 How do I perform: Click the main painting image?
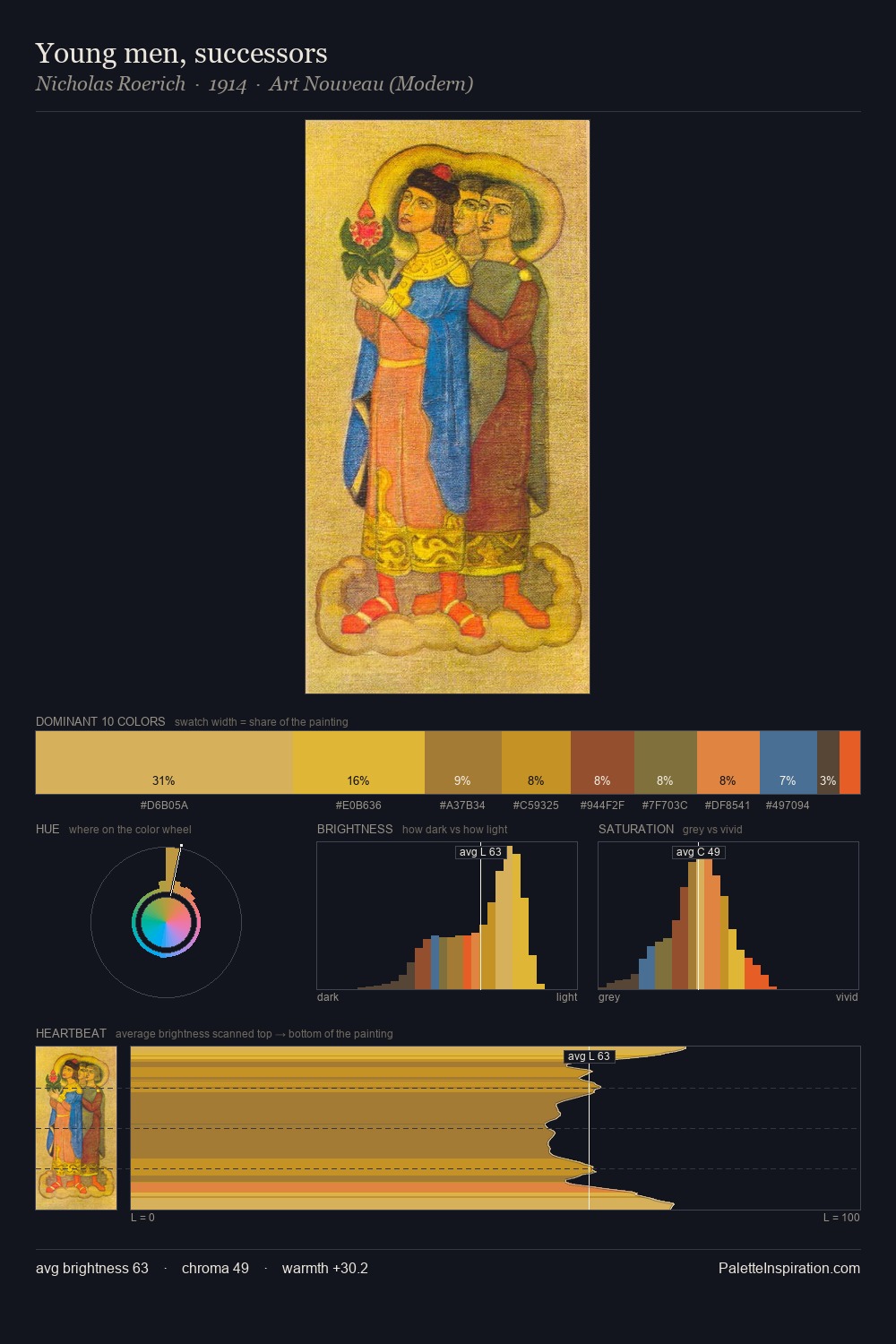pyautogui.click(x=447, y=407)
